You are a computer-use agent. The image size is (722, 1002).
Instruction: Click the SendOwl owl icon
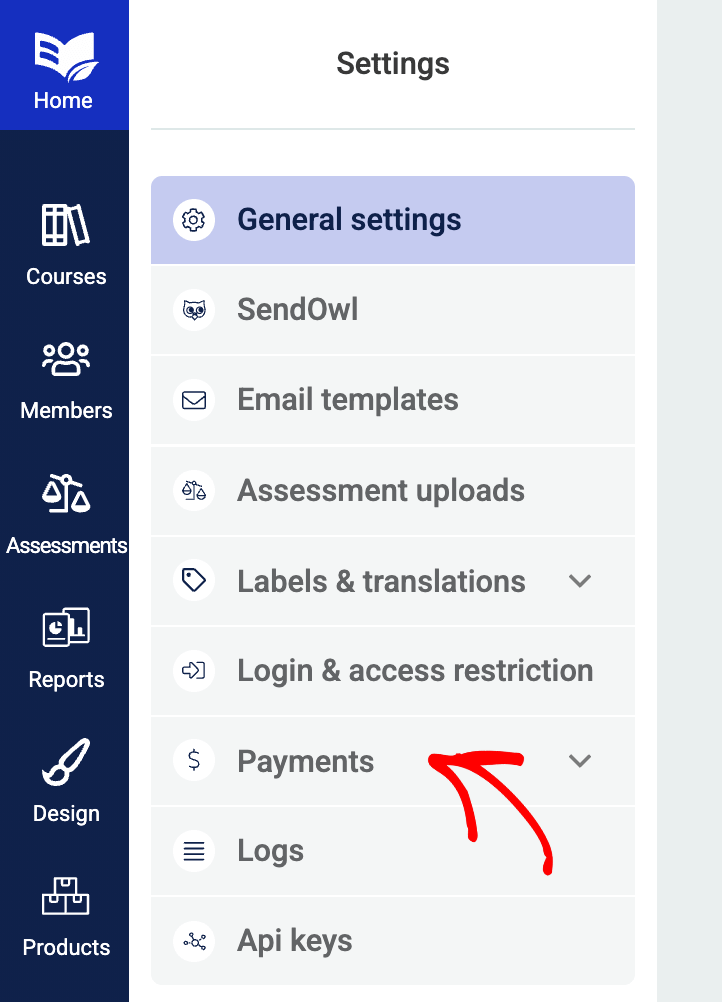point(194,310)
